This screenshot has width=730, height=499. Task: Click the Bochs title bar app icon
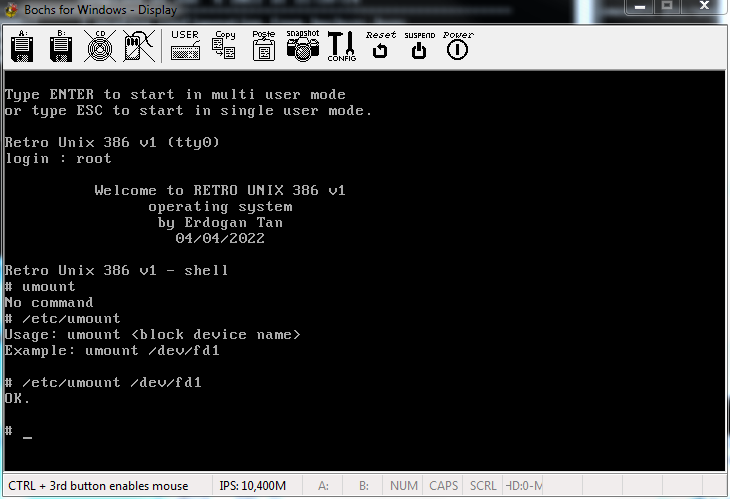11,10
